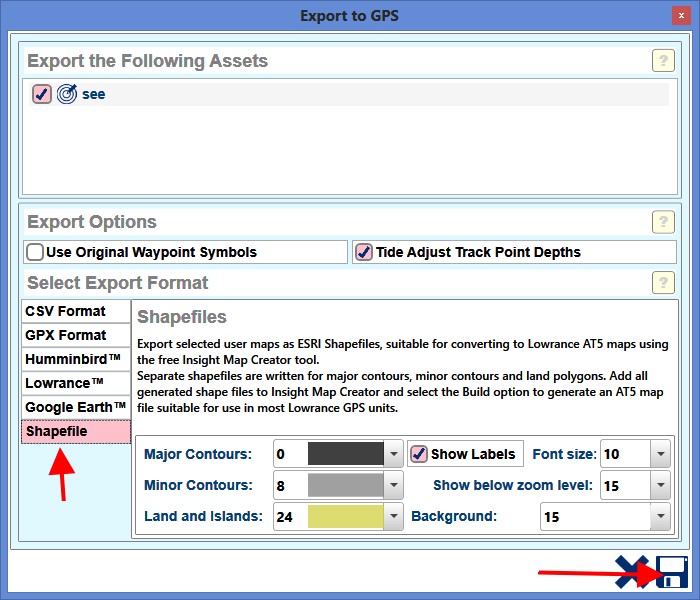Select the CSV Format tab
The image size is (700, 600).
[76, 311]
